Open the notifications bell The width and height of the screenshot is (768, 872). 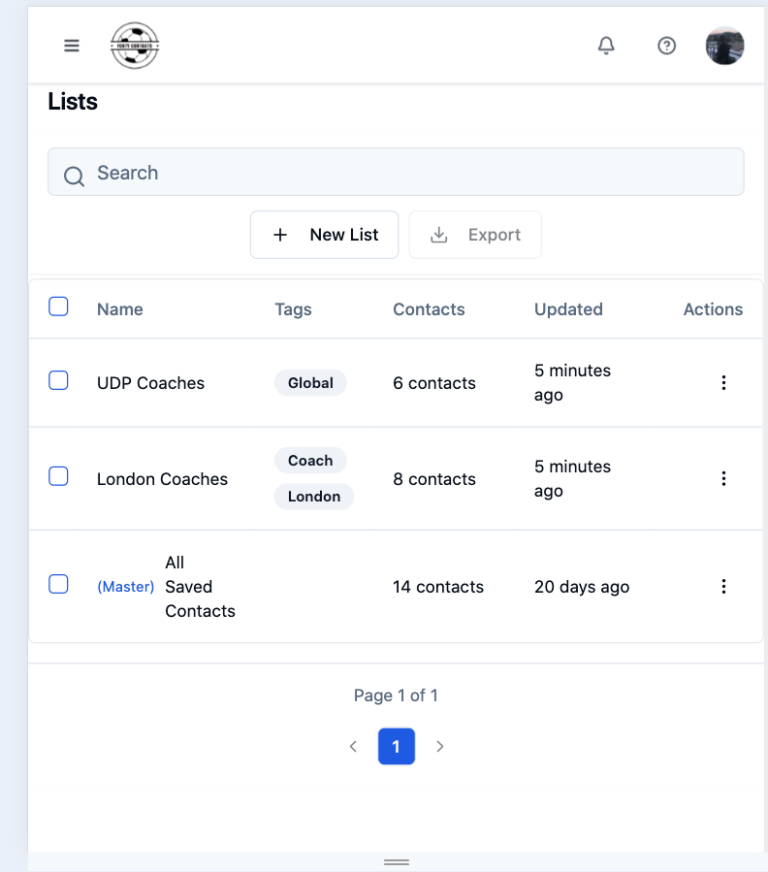coord(605,46)
